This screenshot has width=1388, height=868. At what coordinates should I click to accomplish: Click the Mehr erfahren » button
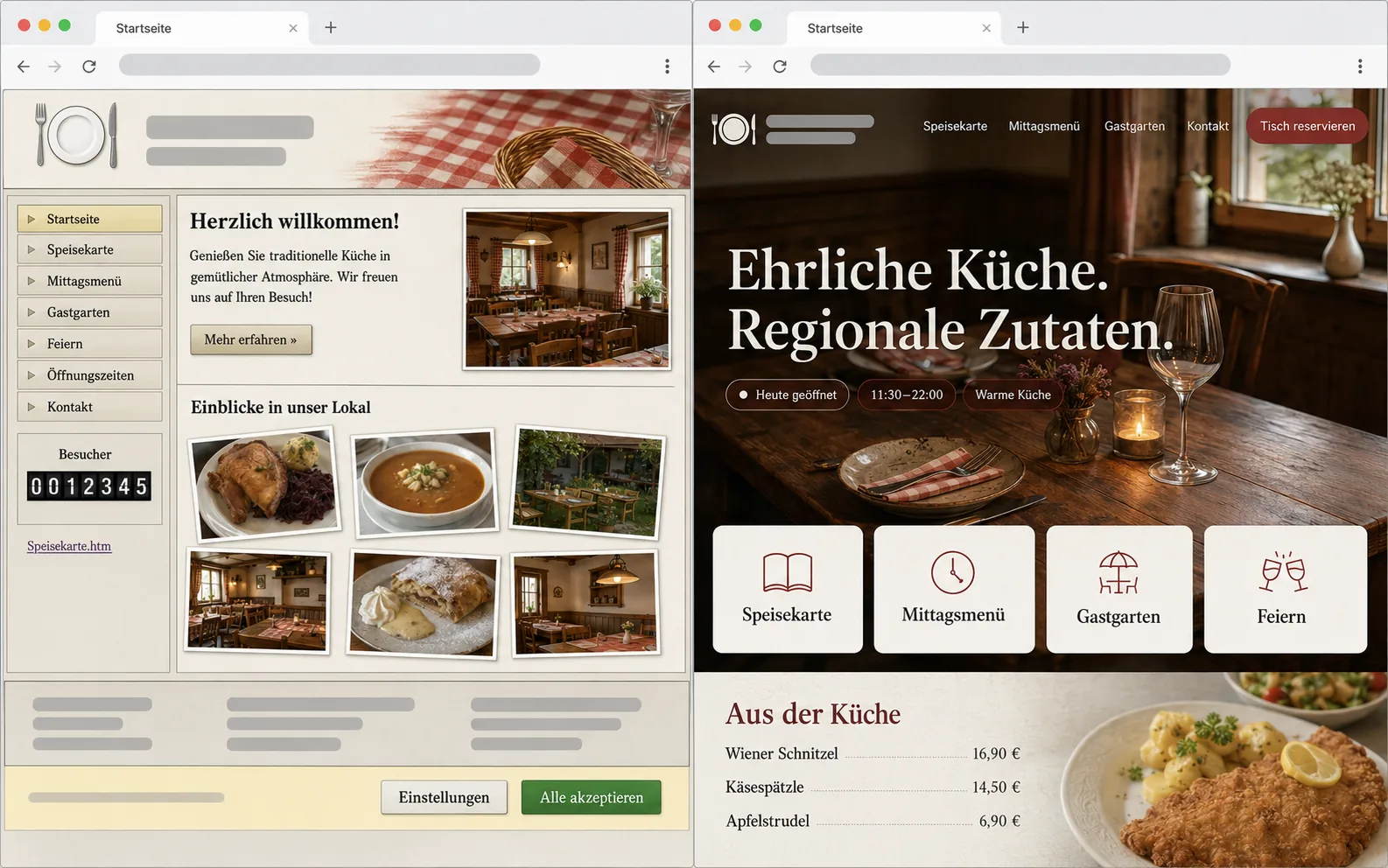pyautogui.click(x=251, y=339)
